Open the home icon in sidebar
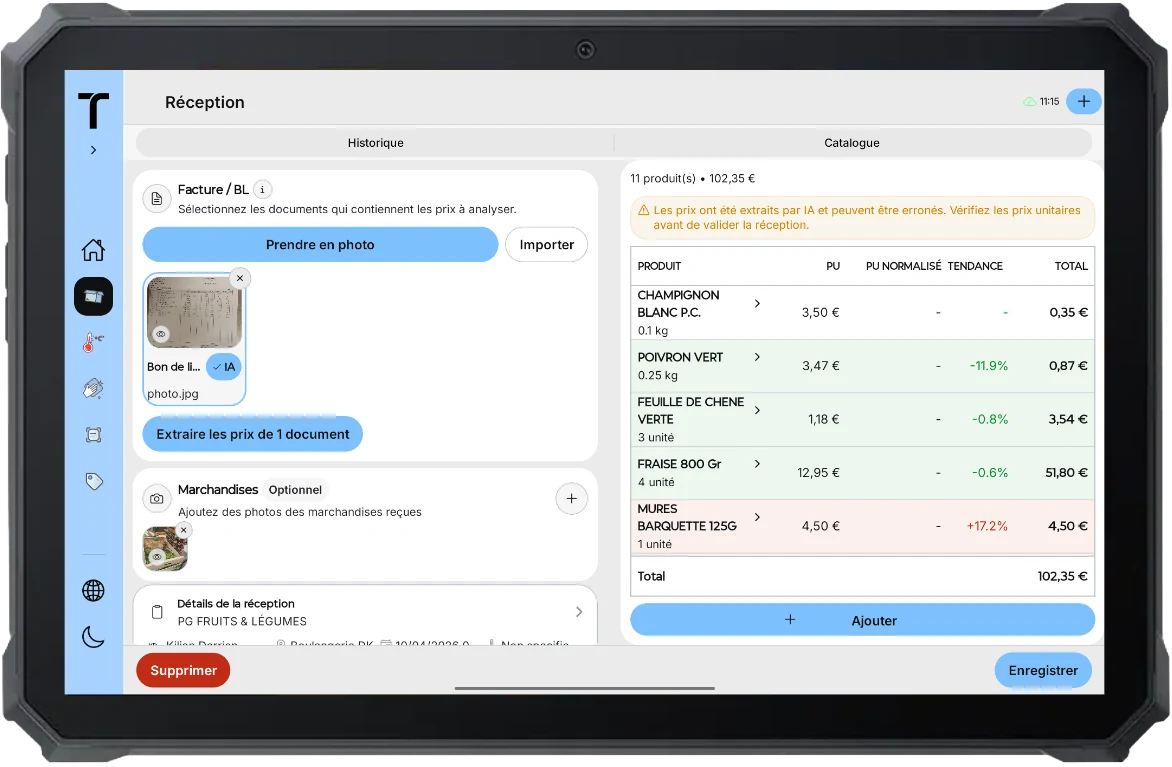1172x767 pixels. [x=93, y=250]
